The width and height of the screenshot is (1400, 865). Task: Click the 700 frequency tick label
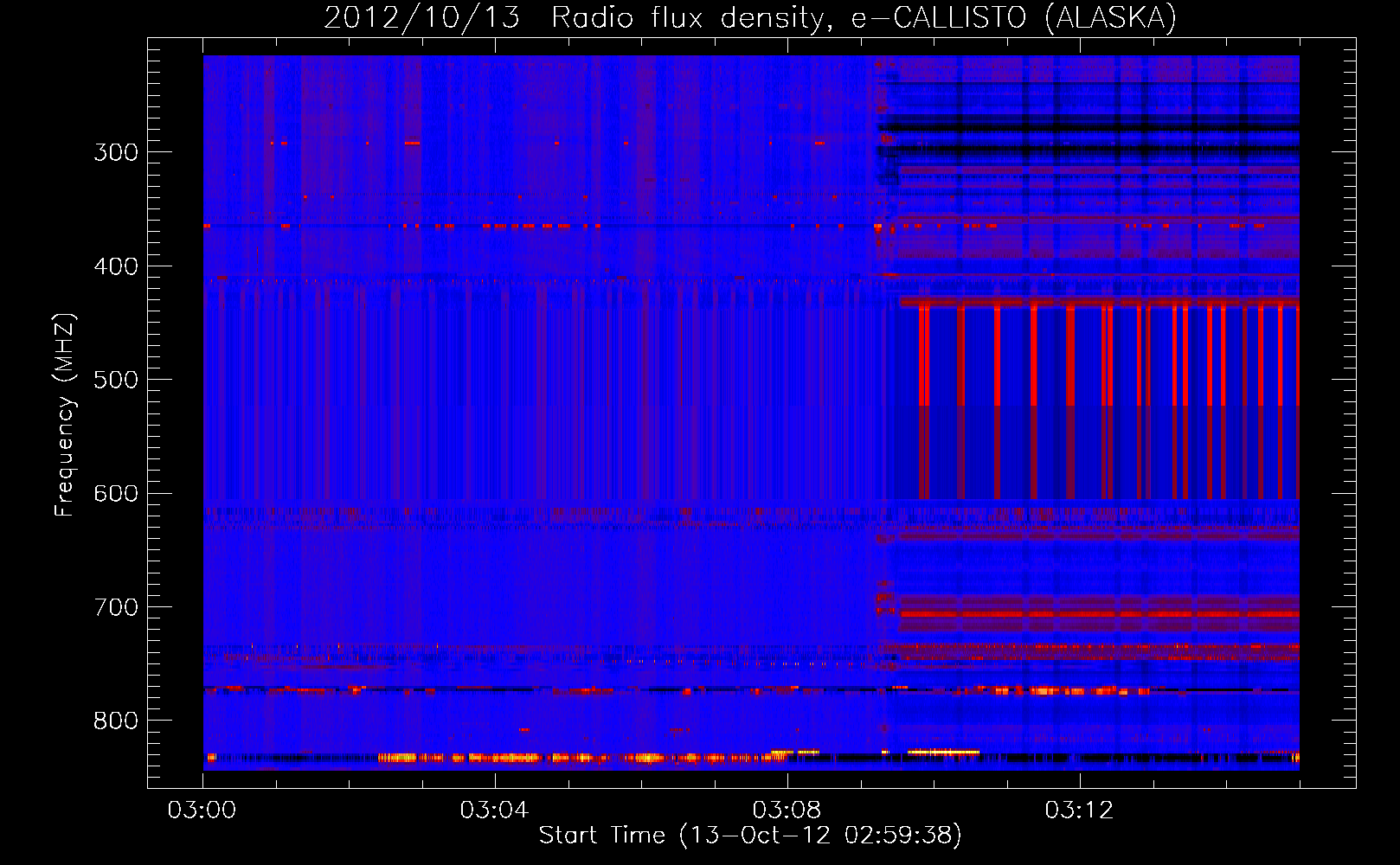[116, 607]
